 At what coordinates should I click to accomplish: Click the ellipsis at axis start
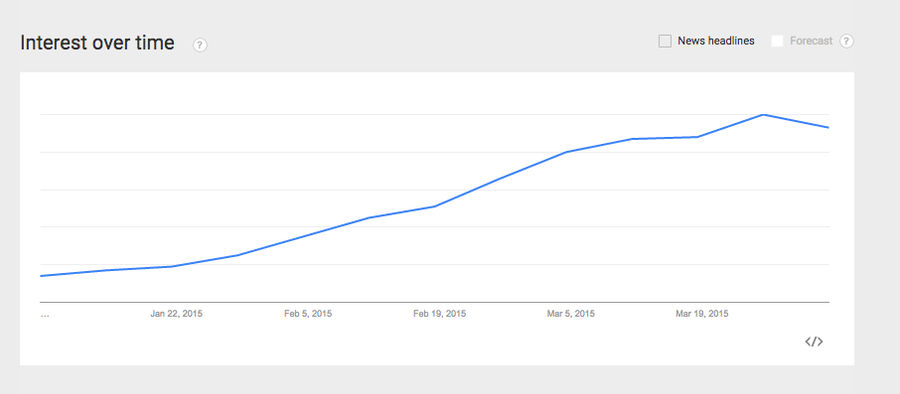[45, 315]
